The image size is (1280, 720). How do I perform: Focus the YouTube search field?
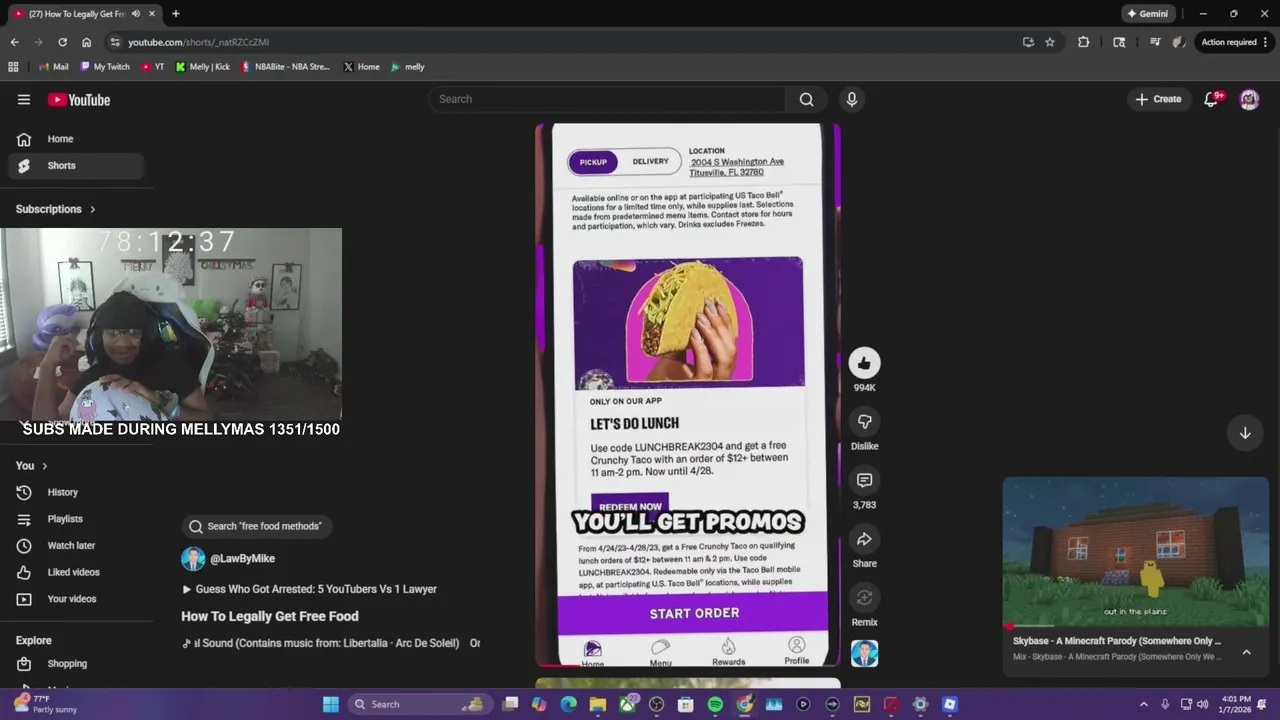(607, 99)
